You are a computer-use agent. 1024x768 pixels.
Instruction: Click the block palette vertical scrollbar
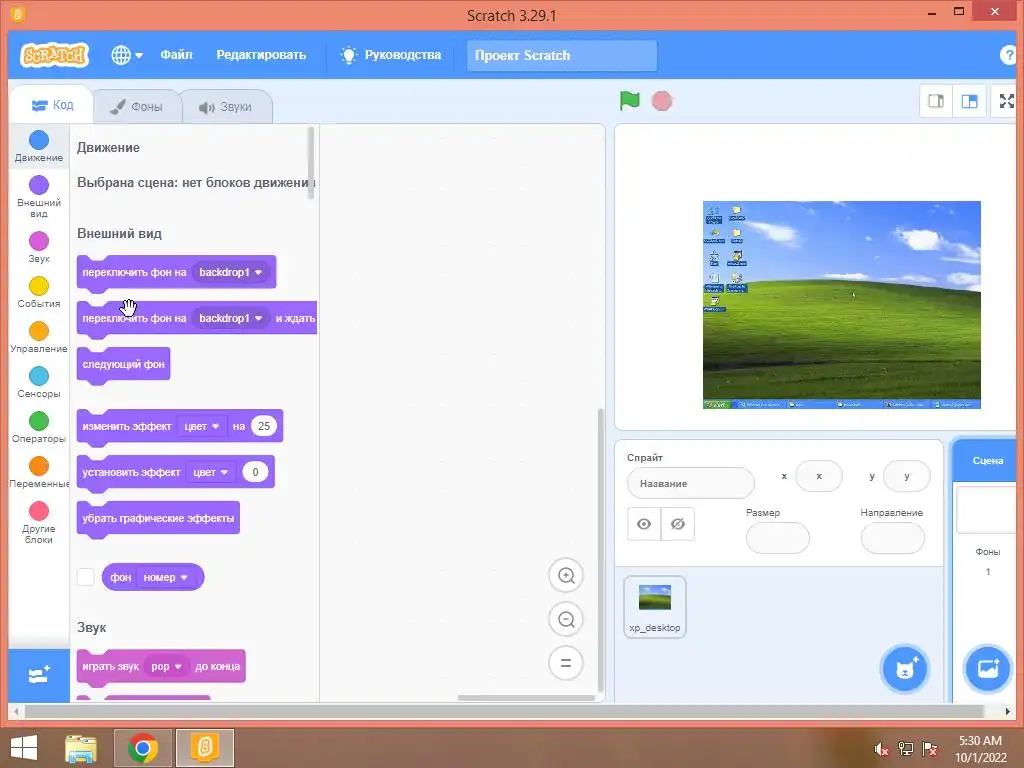pos(311,161)
